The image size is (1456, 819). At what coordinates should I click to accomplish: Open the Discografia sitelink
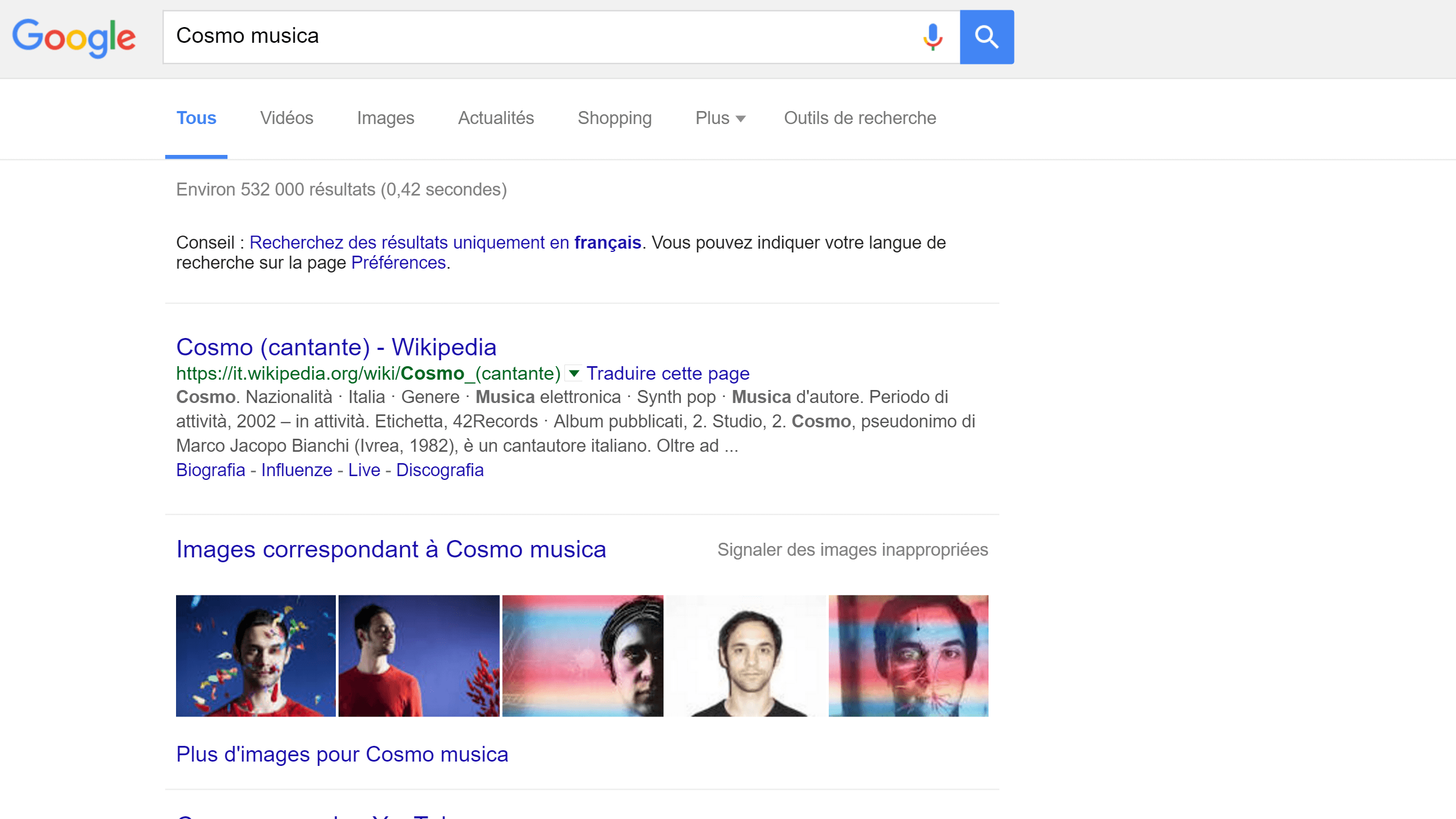coord(440,470)
